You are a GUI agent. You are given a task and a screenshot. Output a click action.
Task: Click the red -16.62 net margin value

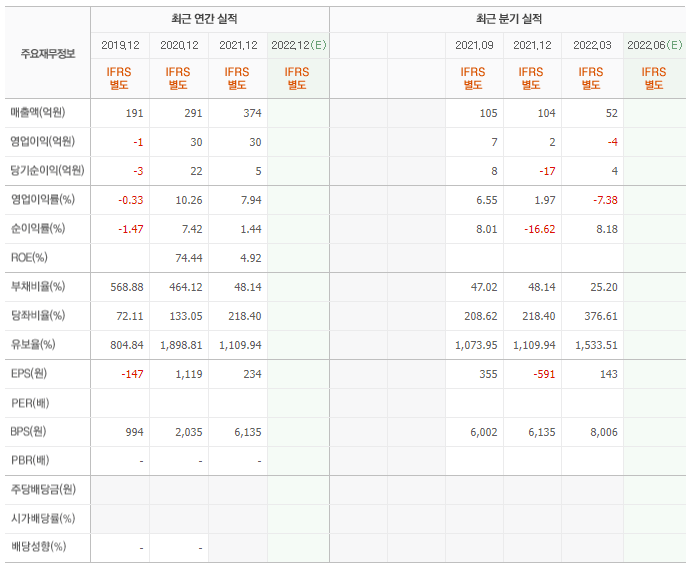tap(539, 229)
